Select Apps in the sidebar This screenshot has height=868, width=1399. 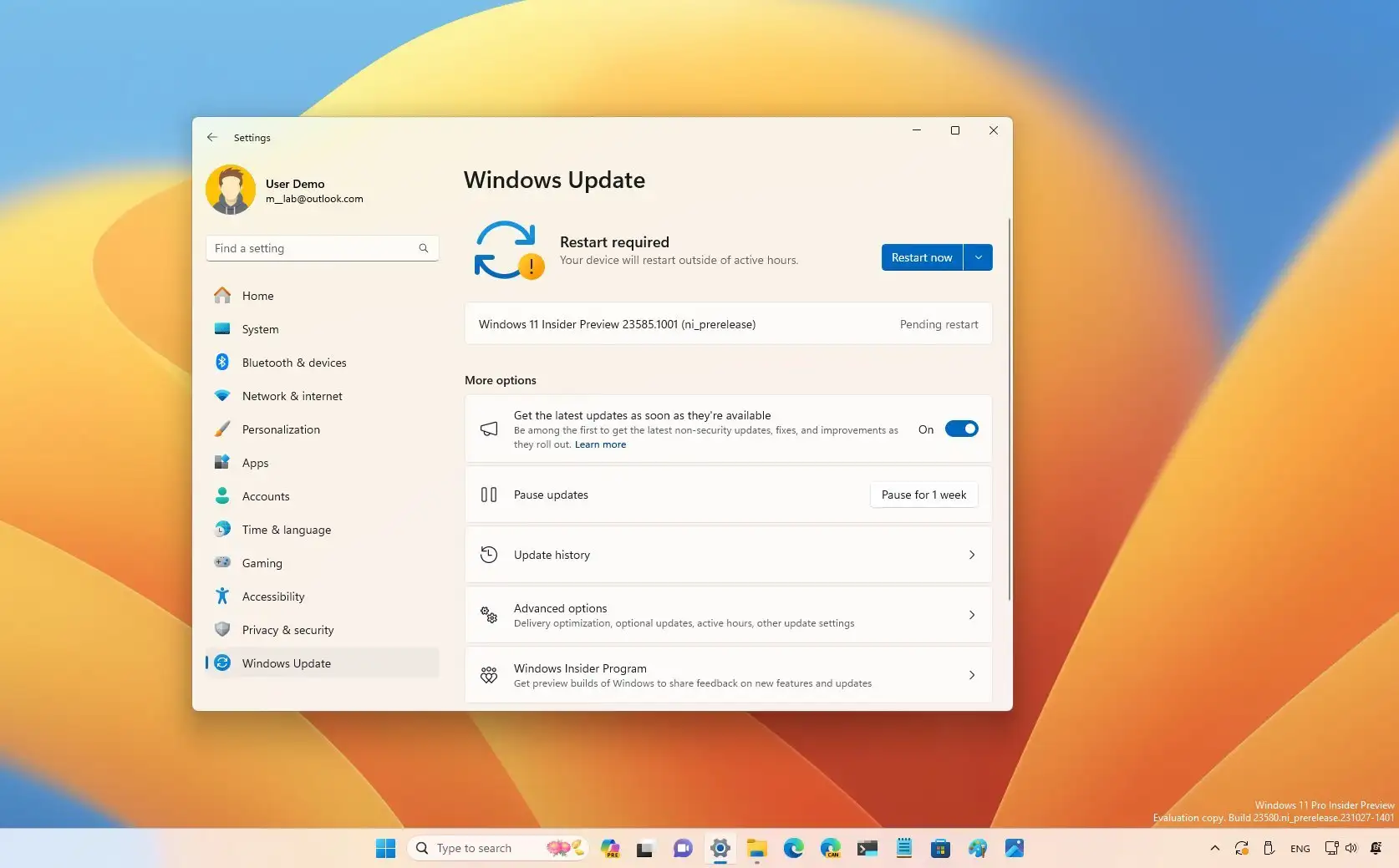click(x=322, y=463)
